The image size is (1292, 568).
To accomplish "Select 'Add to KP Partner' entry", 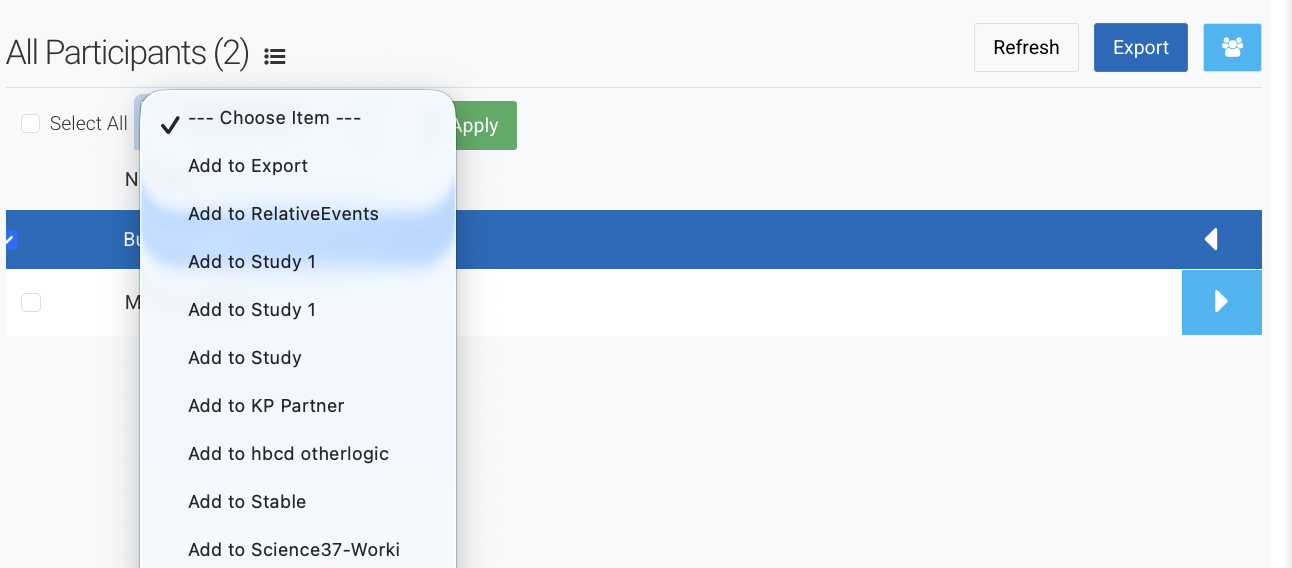I will coord(266,406).
